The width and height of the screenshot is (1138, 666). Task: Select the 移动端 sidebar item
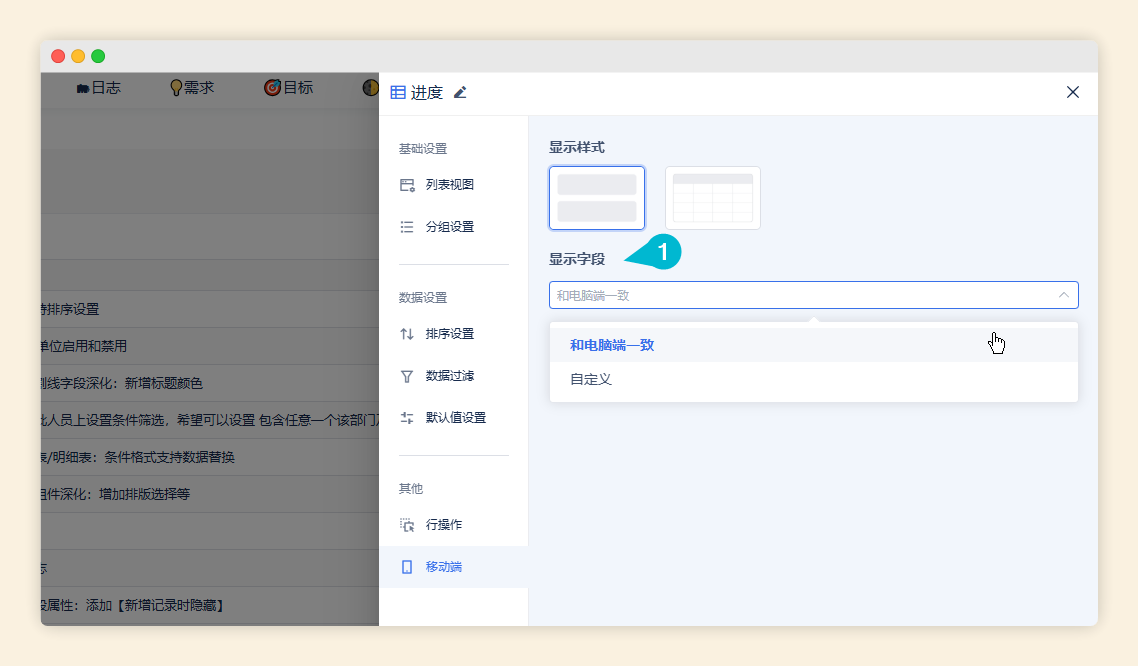(x=443, y=567)
